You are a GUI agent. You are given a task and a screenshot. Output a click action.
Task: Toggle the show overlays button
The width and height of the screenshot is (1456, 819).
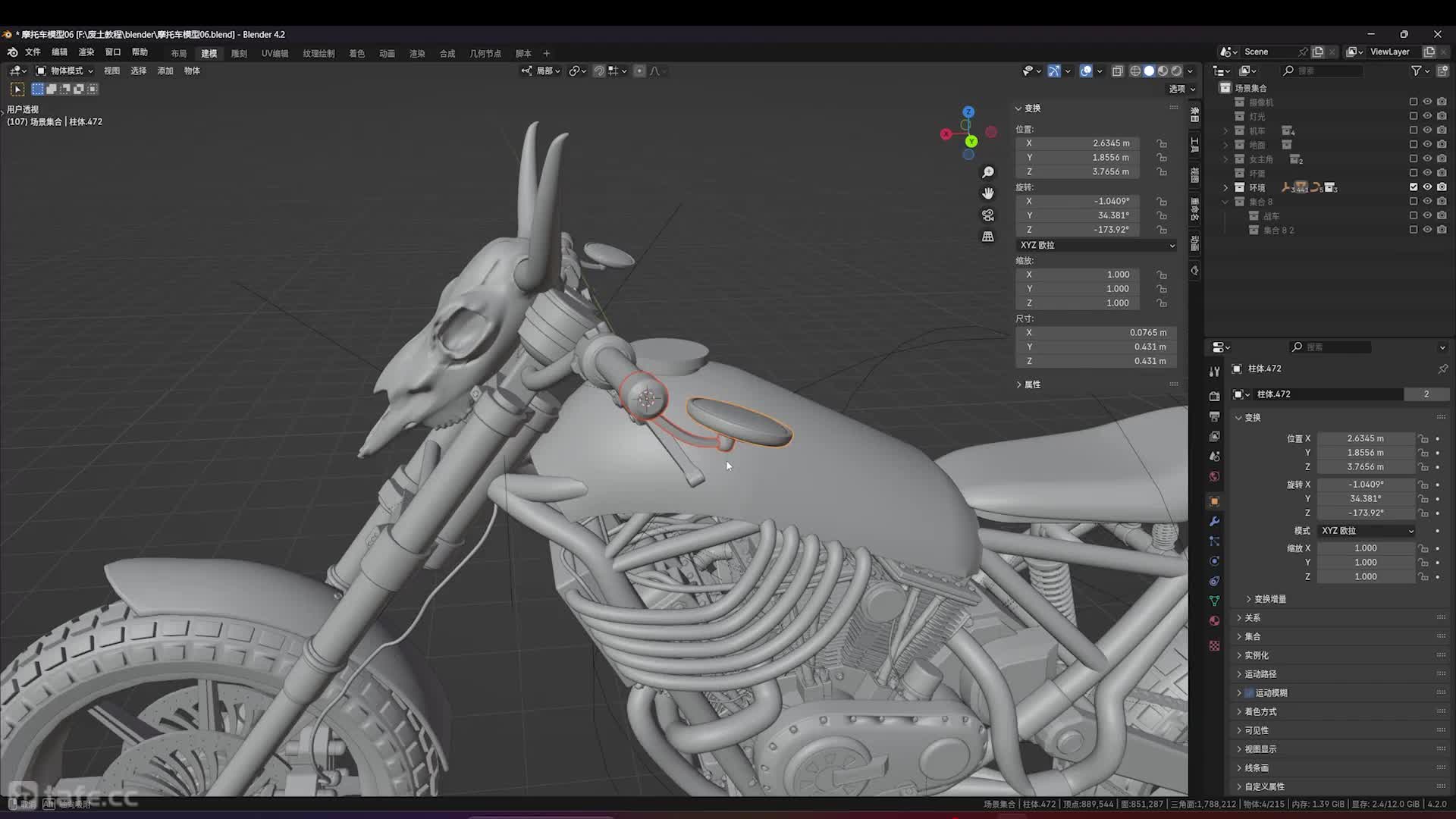click(1086, 71)
